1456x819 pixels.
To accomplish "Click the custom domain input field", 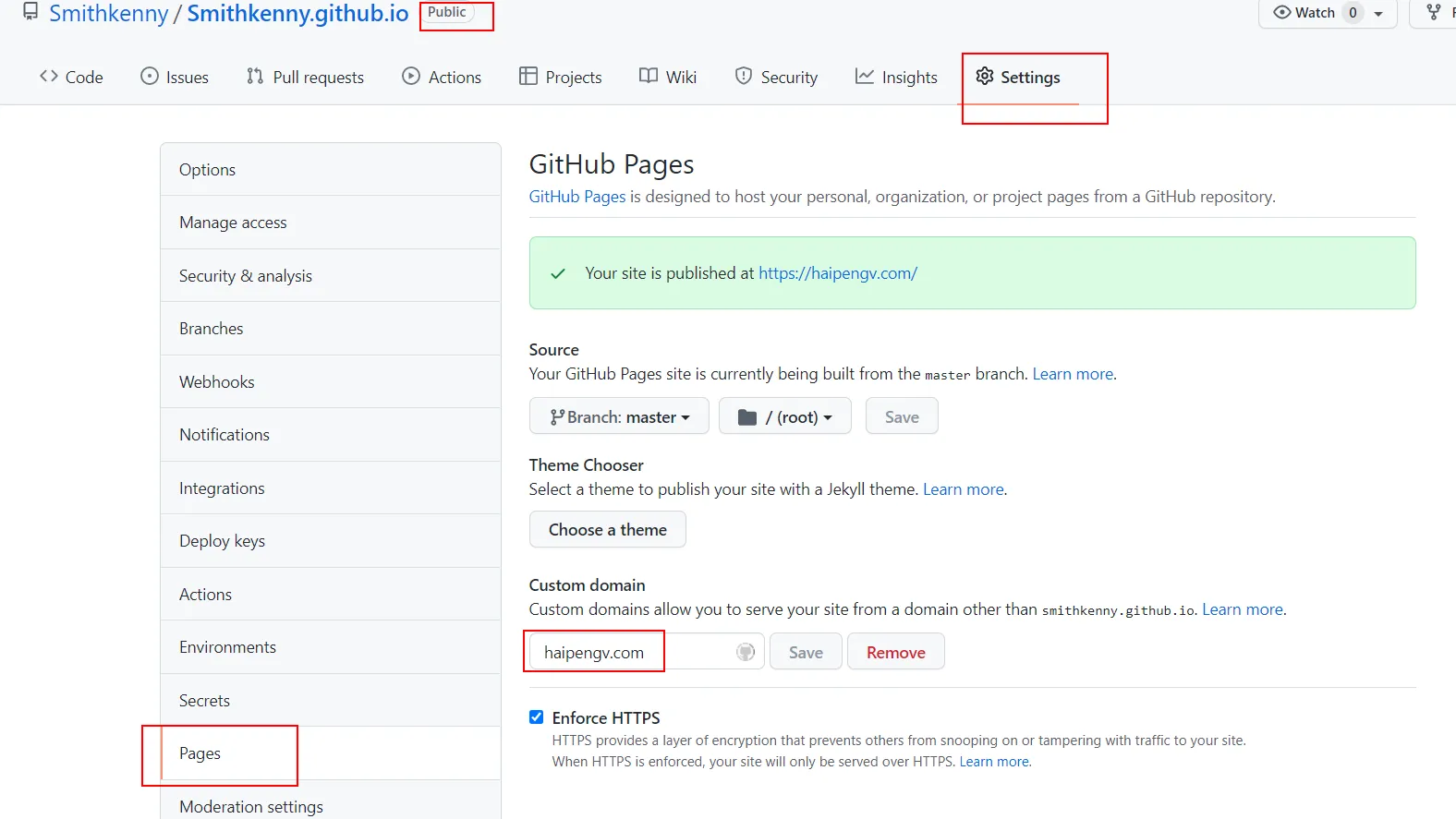I will pyautogui.click(x=647, y=652).
